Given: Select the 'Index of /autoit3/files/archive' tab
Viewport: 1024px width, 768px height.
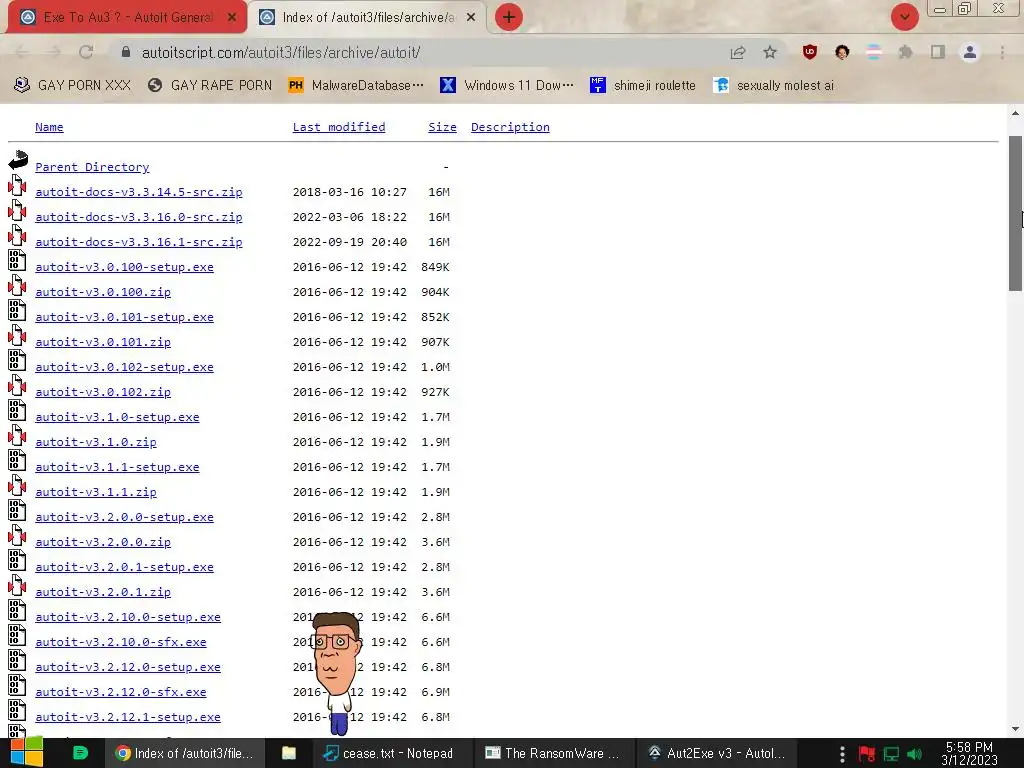Looking at the screenshot, I should point(368,18).
